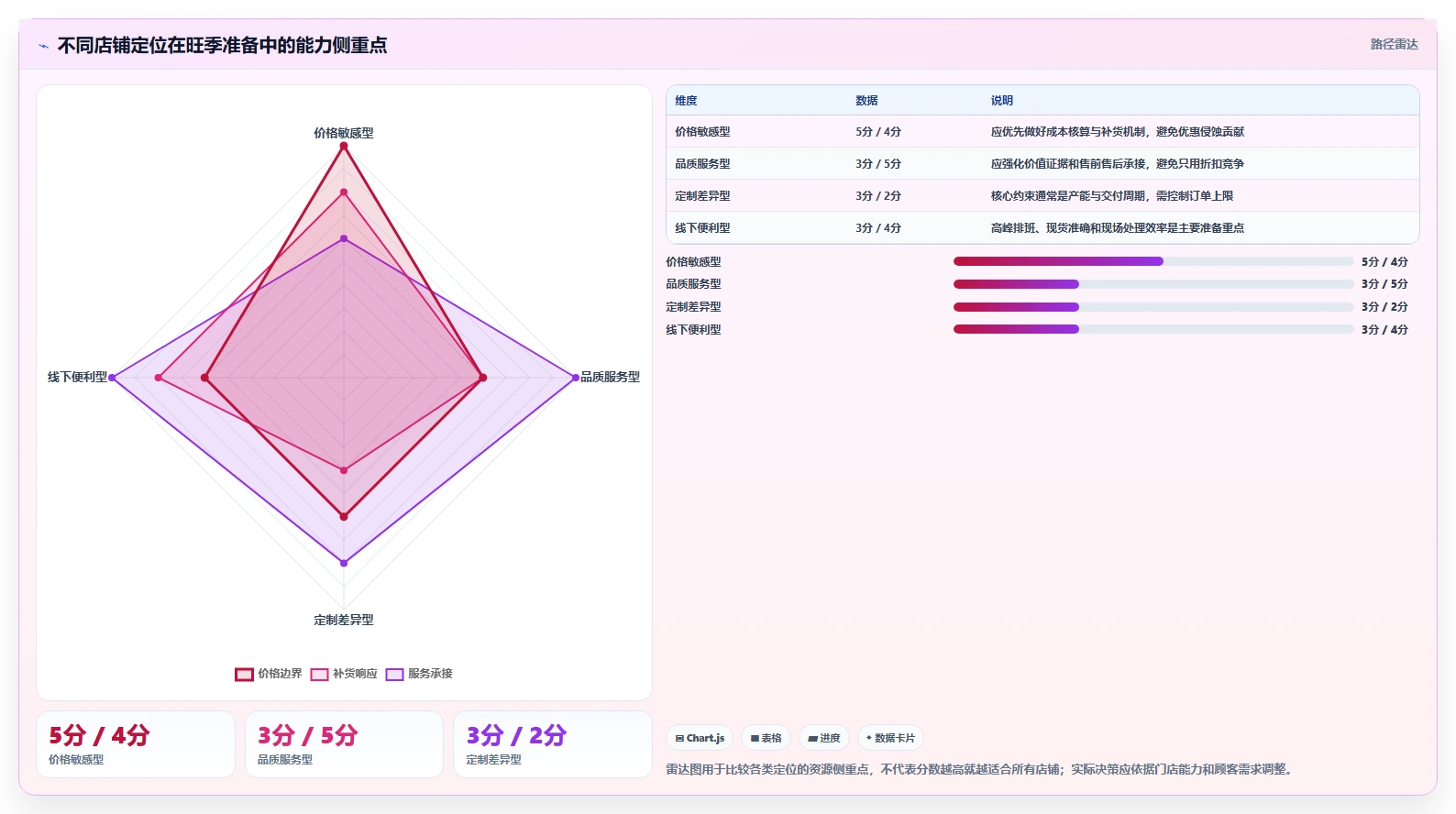Toggle the 补货响应 legend swatch
Image resolution: width=1456 pixels, height=814 pixels.
[x=319, y=674]
